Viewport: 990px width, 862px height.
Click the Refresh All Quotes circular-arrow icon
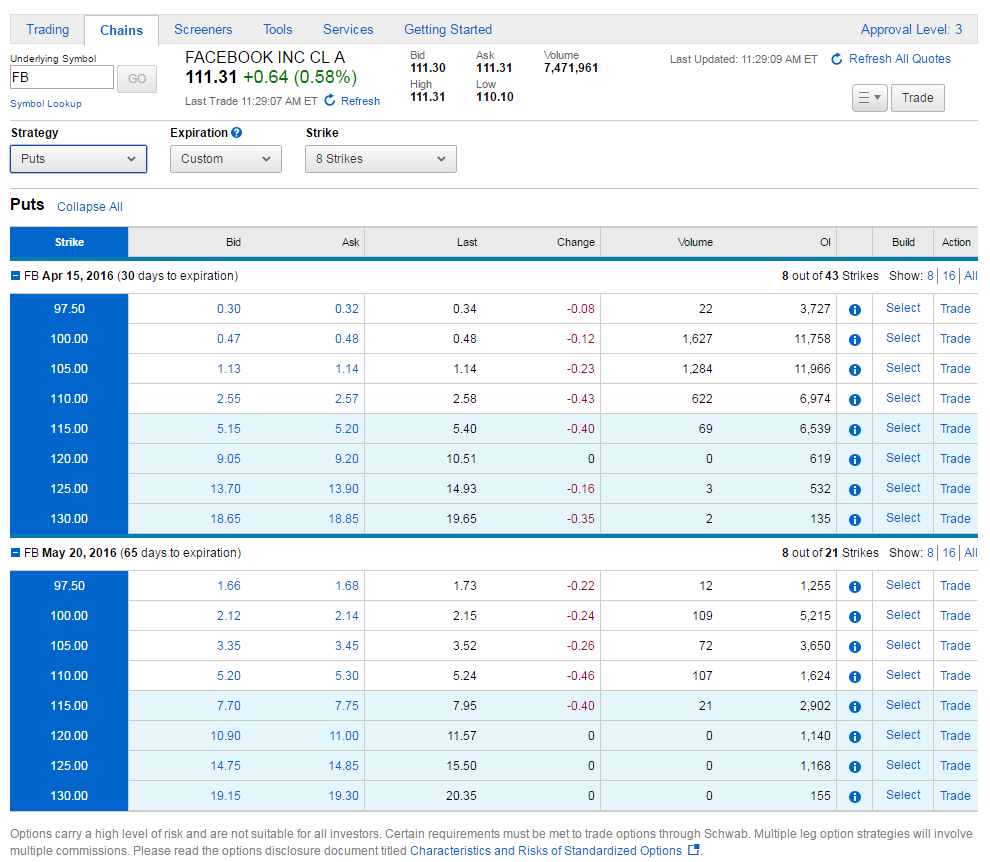837,59
